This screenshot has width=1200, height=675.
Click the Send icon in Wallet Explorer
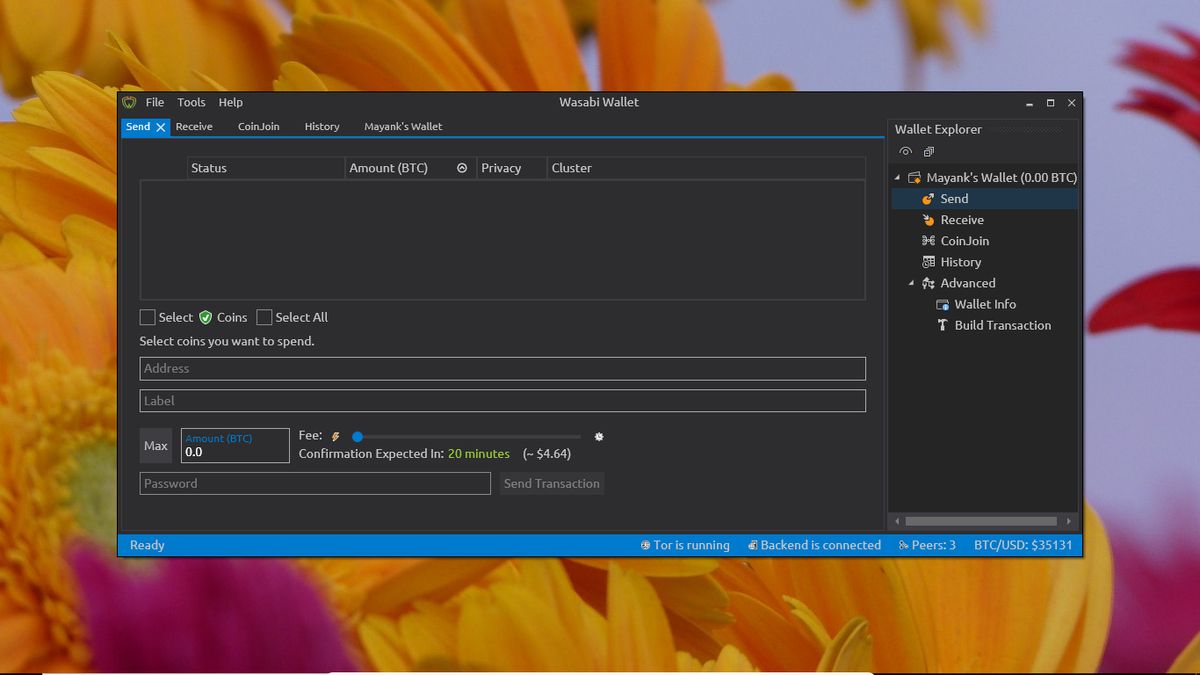928,199
